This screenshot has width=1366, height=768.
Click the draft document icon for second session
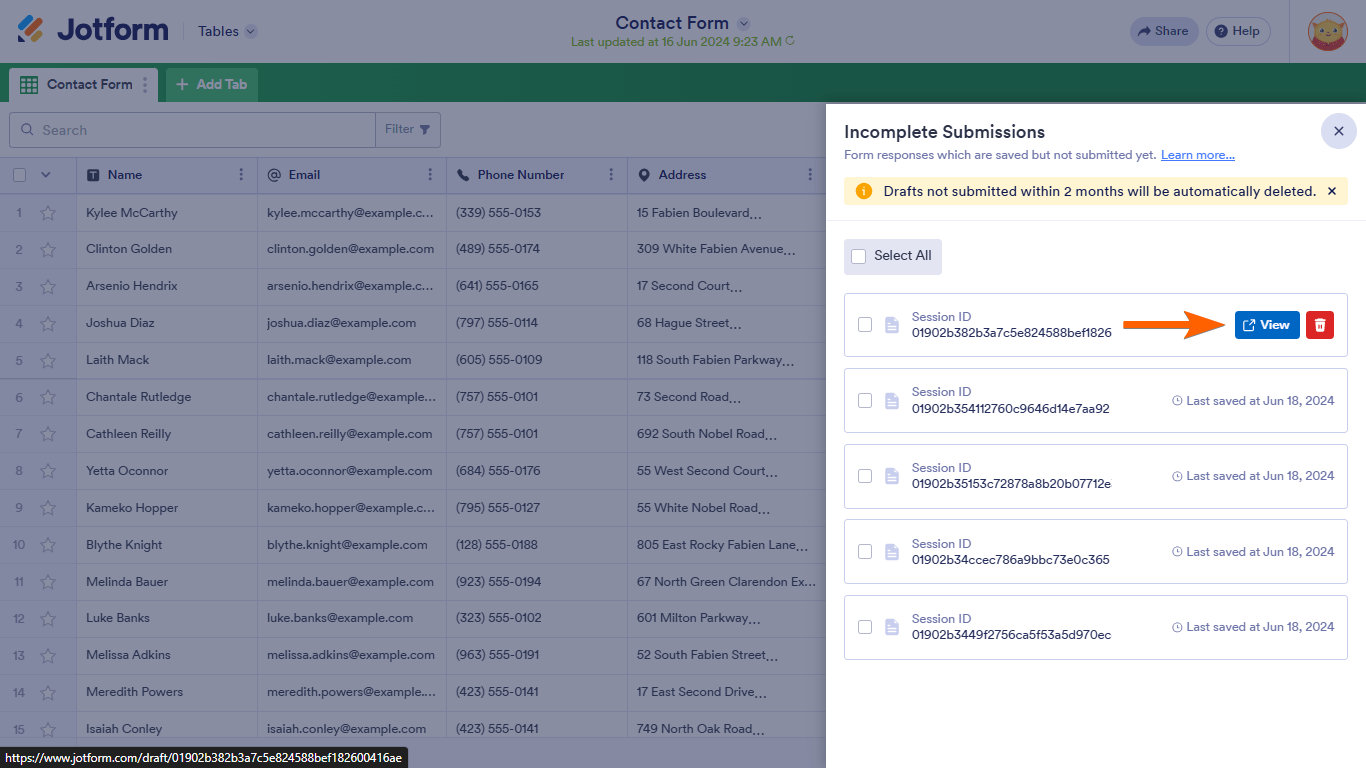pos(891,400)
